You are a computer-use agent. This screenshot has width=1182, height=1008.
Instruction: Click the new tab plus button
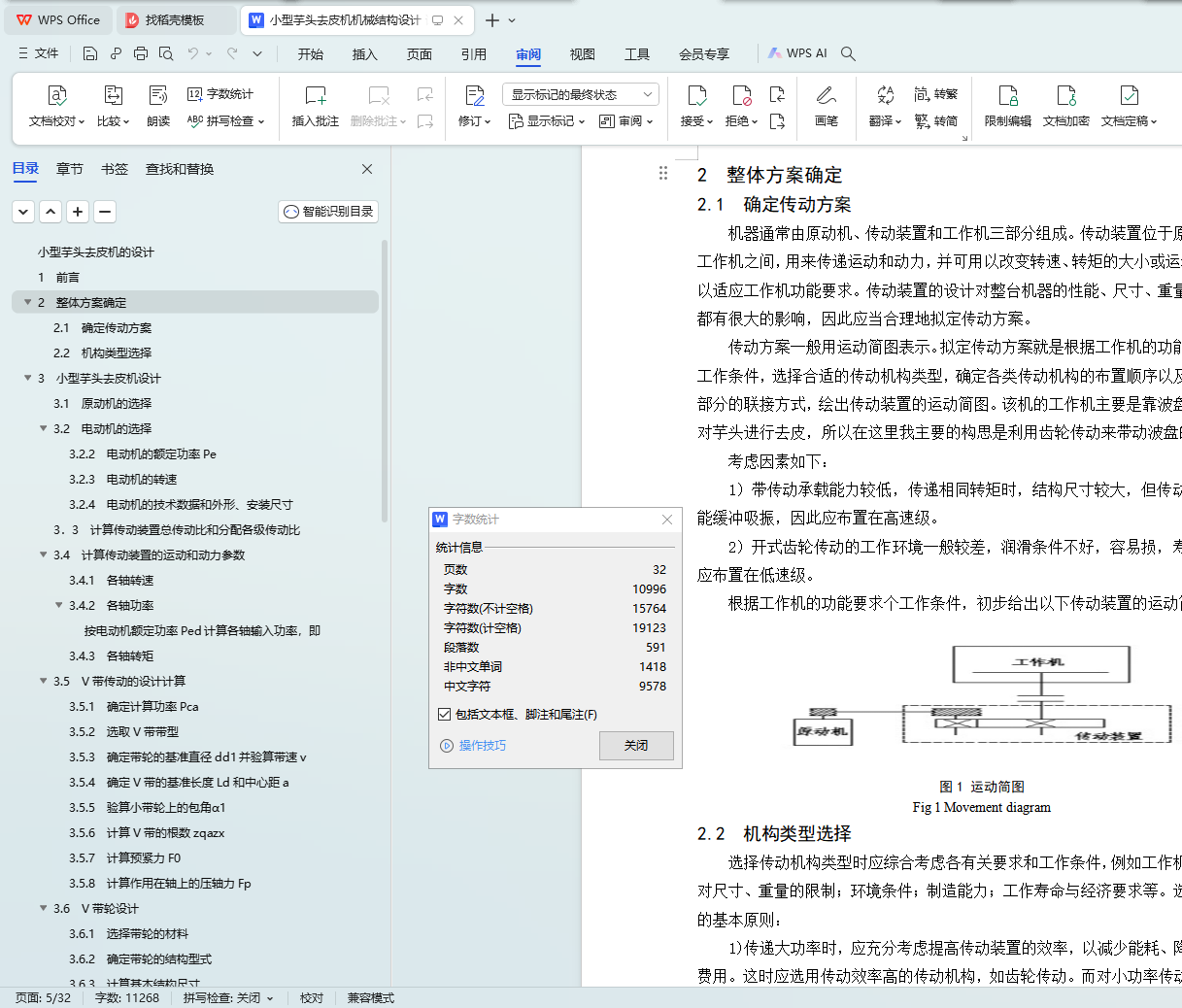[x=492, y=20]
